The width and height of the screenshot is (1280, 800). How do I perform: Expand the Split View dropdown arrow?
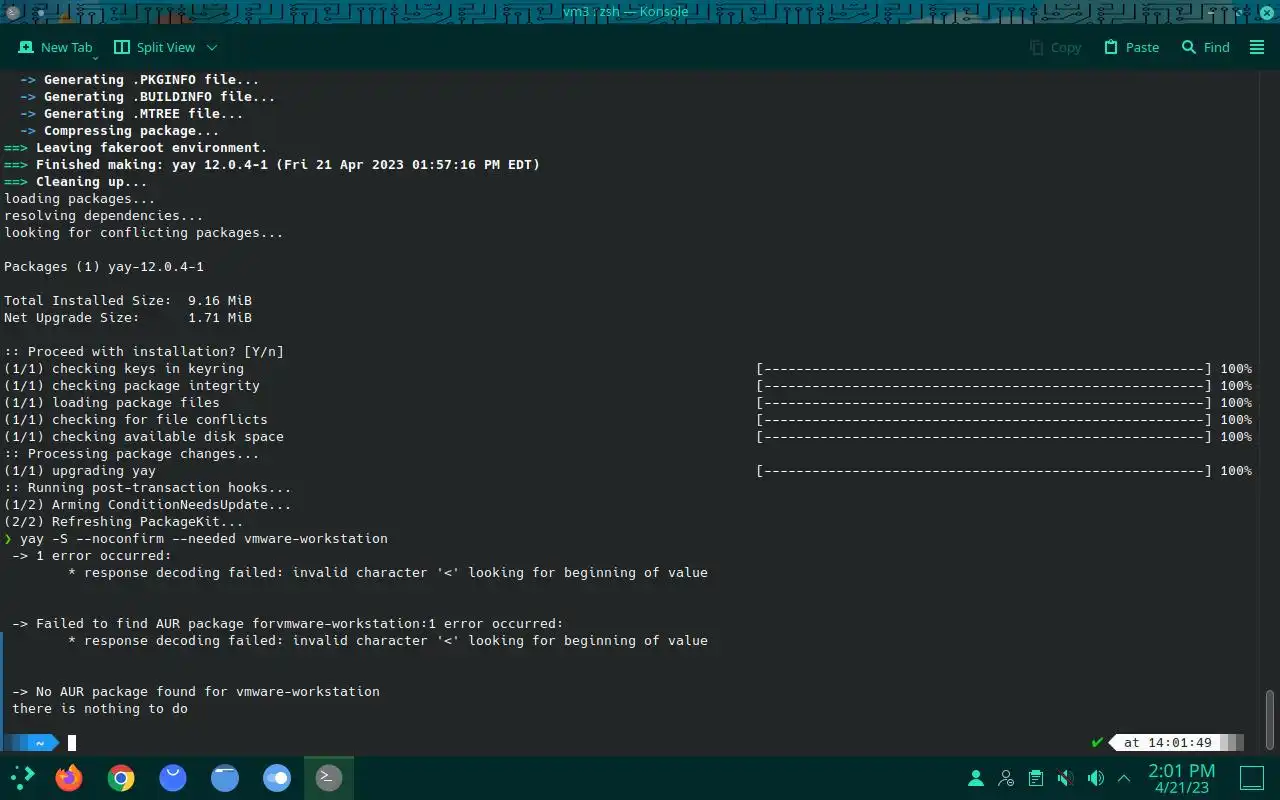coord(212,47)
